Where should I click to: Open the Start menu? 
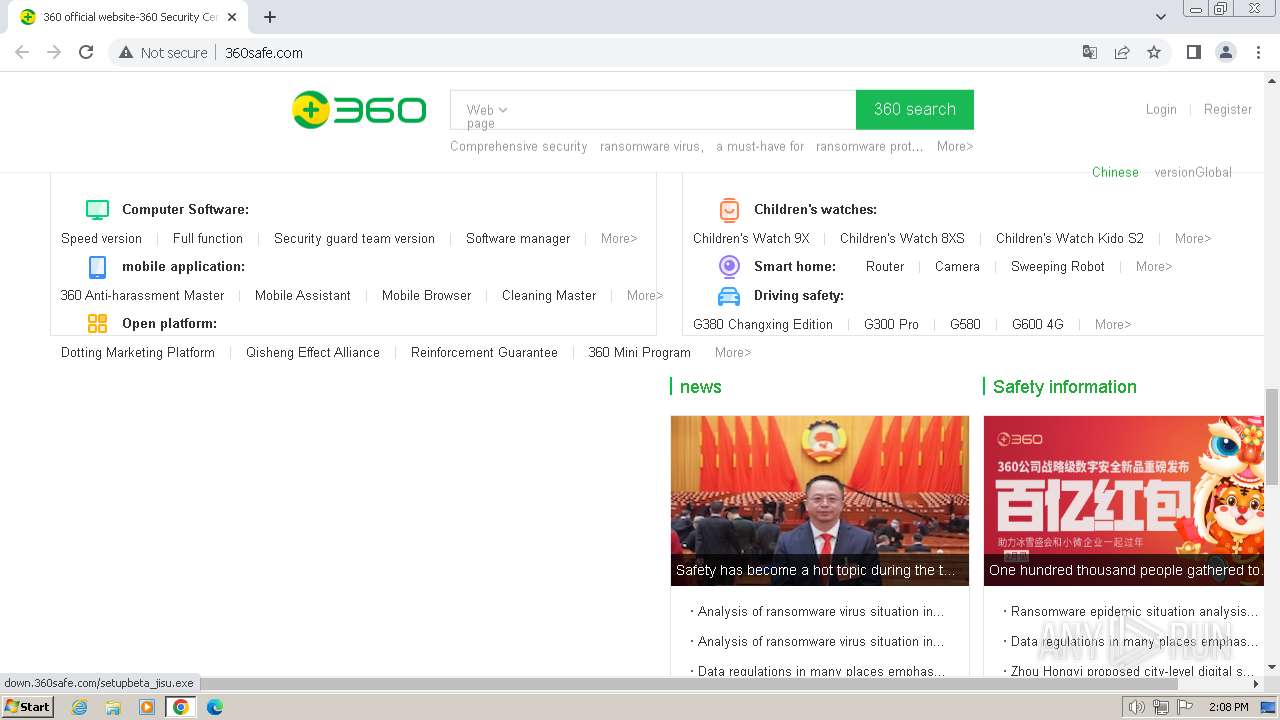pos(28,707)
